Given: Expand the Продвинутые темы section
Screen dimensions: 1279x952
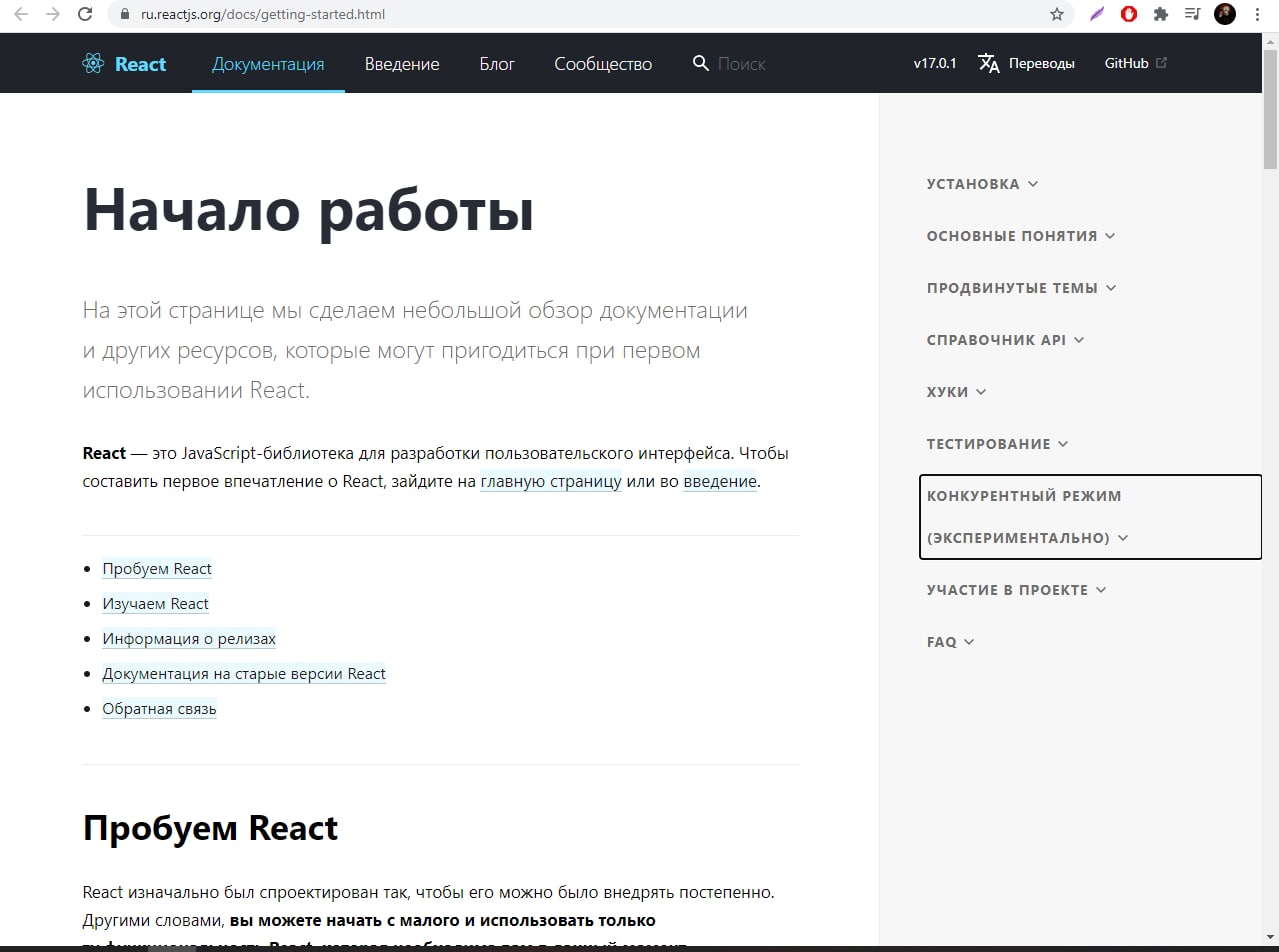Looking at the screenshot, I should click(1021, 288).
